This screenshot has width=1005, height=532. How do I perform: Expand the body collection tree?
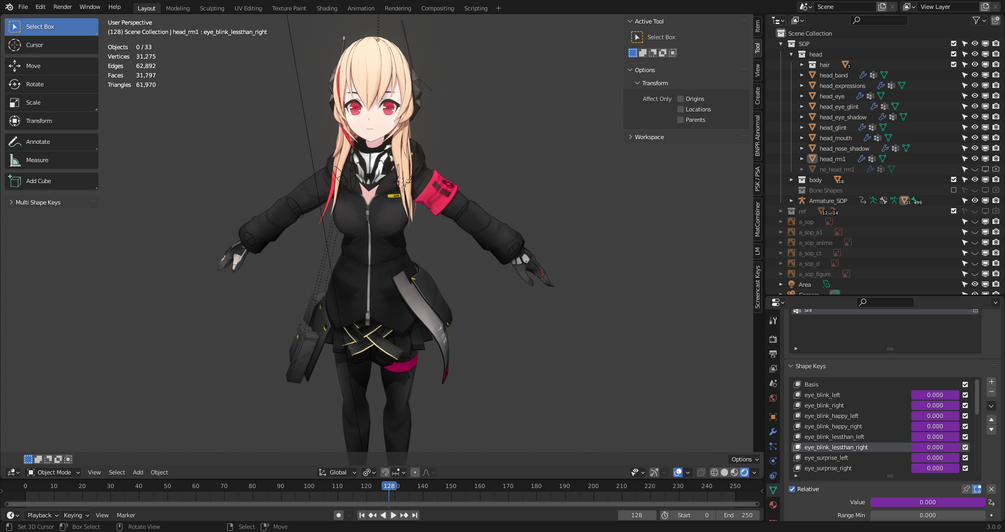(792, 180)
